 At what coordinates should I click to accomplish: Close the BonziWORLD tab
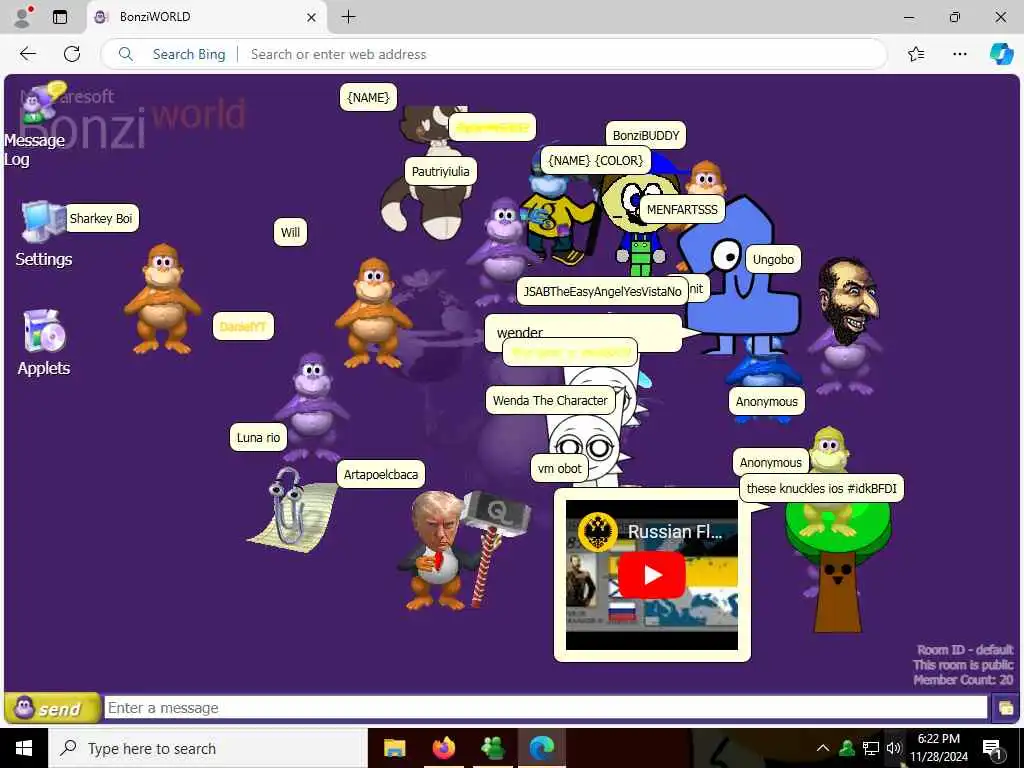[312, 17]
